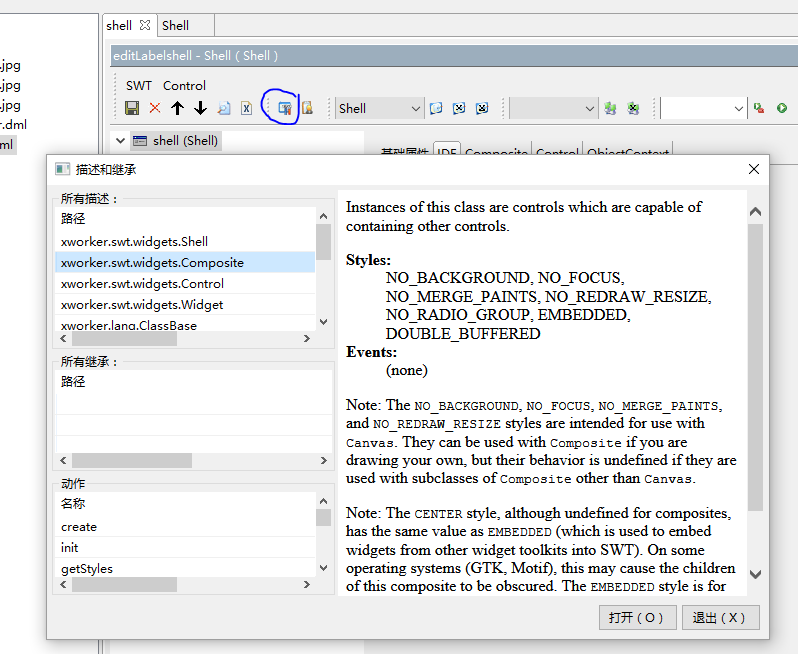Click up arrow of 所有描述 list scrollbar
Viewport: 798px width, 654px height.
[x=323, y=216]
